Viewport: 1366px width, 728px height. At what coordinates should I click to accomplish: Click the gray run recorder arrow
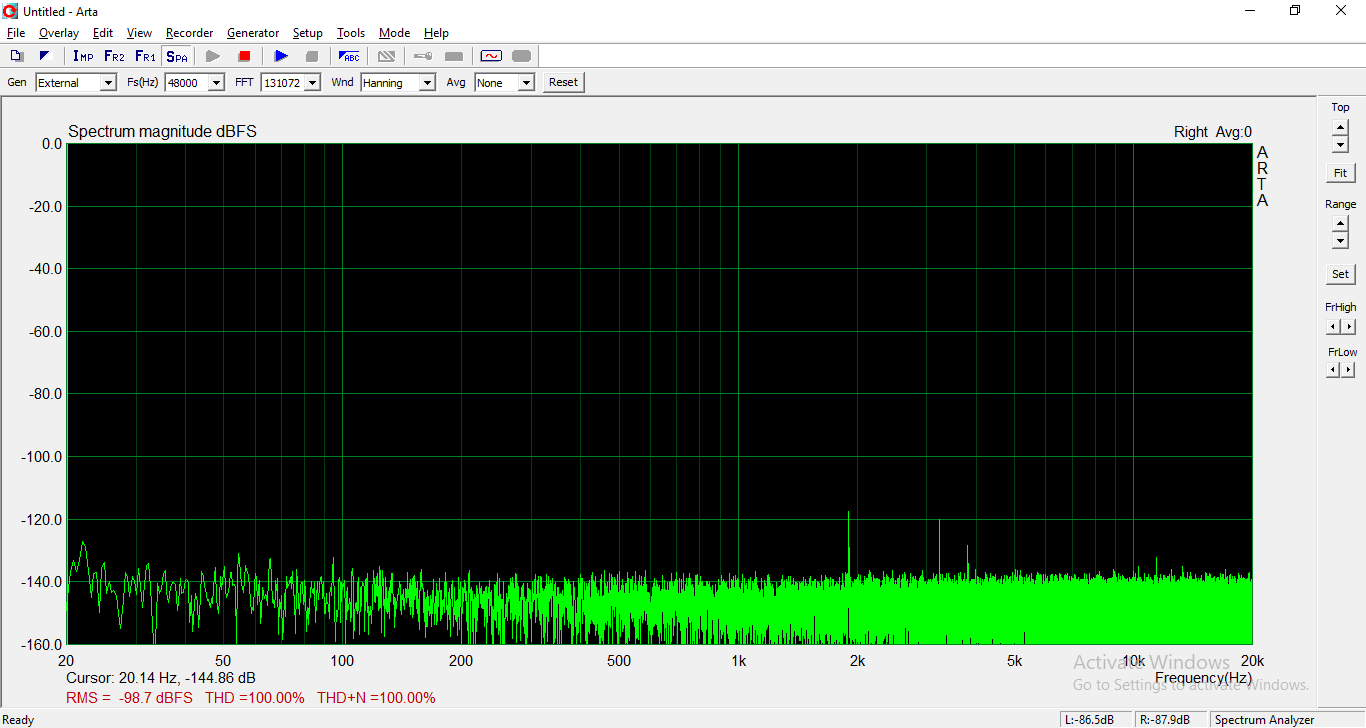[x=213, y=56]
